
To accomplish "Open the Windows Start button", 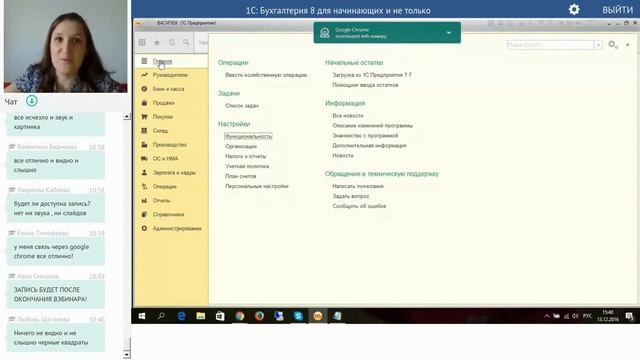I will (142, 316).
